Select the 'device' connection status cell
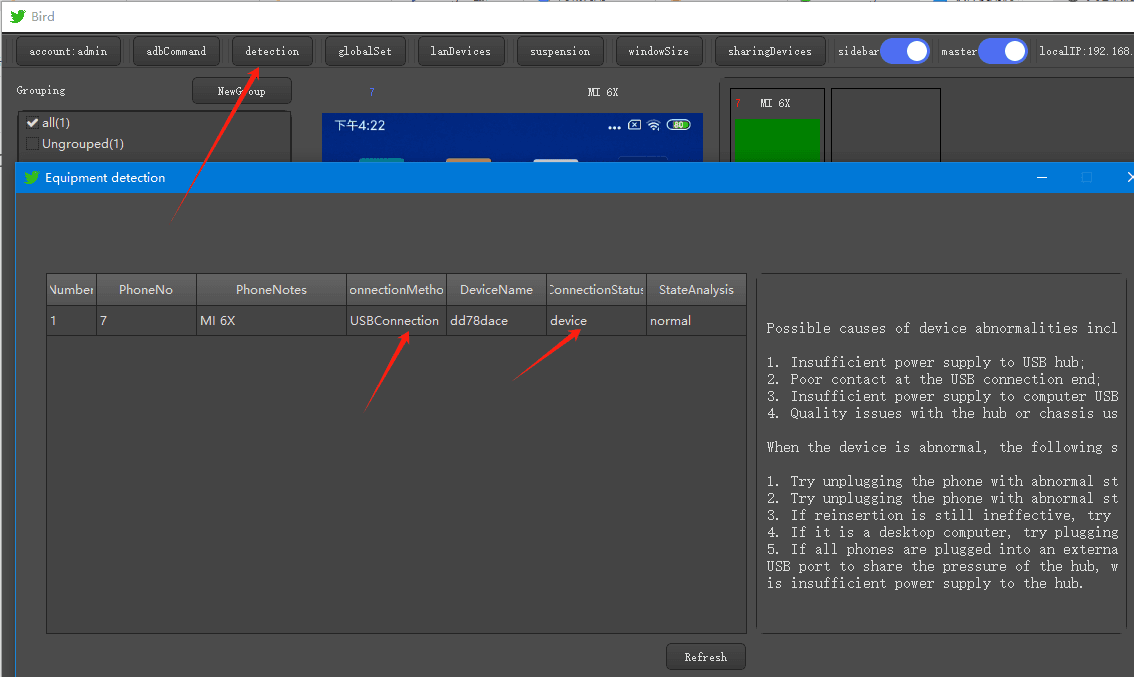The width and height of the screenshot is (1134, 677). click(597, 320)
